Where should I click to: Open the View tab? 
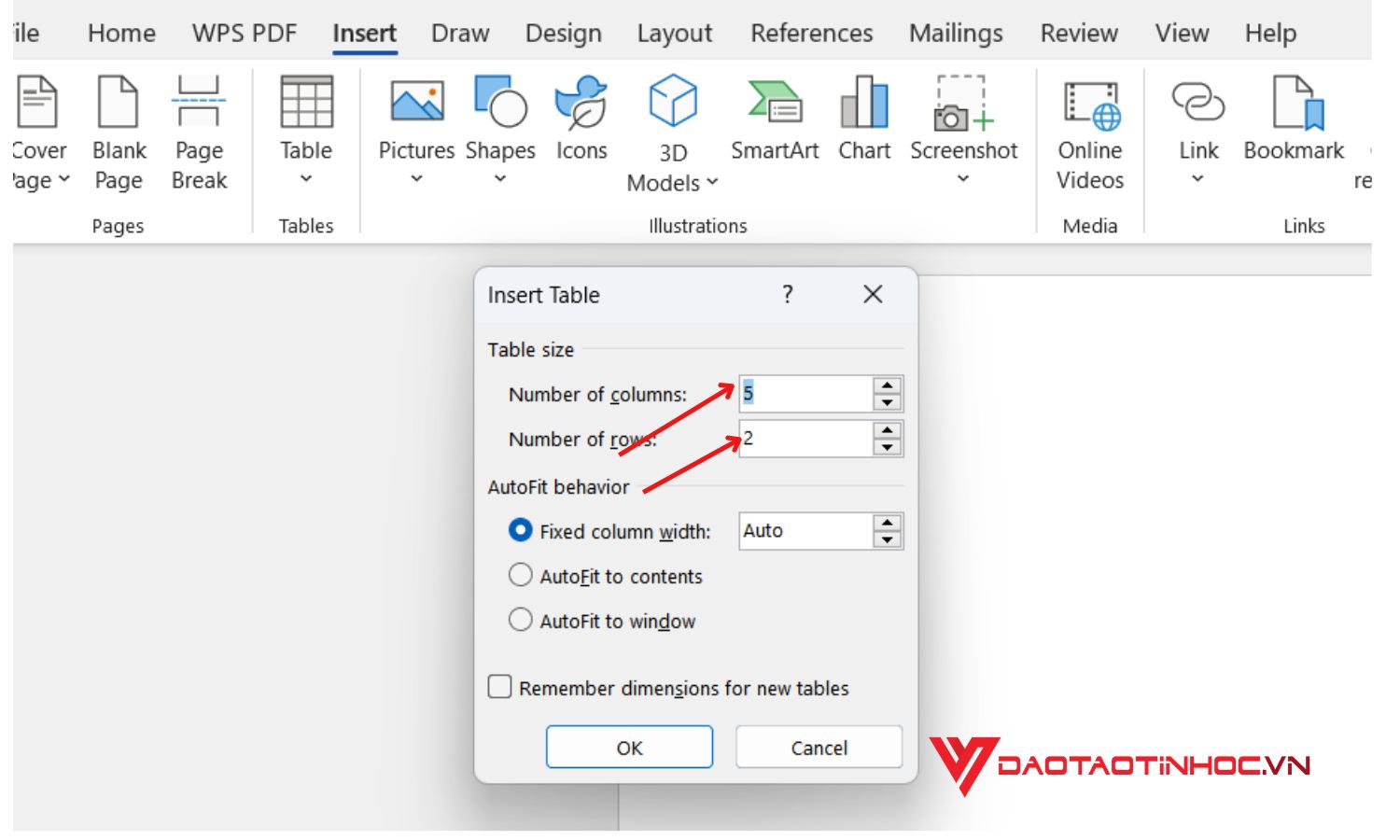pos(1182,34)
